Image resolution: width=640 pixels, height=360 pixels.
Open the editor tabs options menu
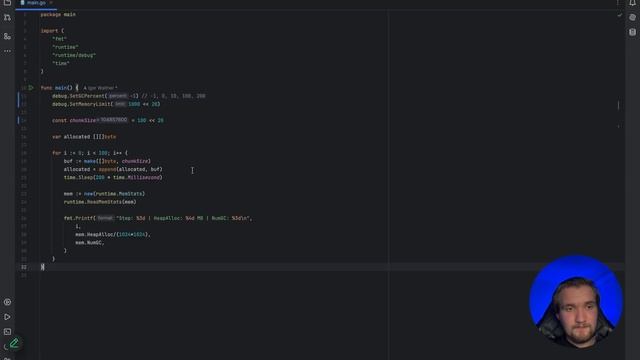pyautogui.click(x=618, y=3)
